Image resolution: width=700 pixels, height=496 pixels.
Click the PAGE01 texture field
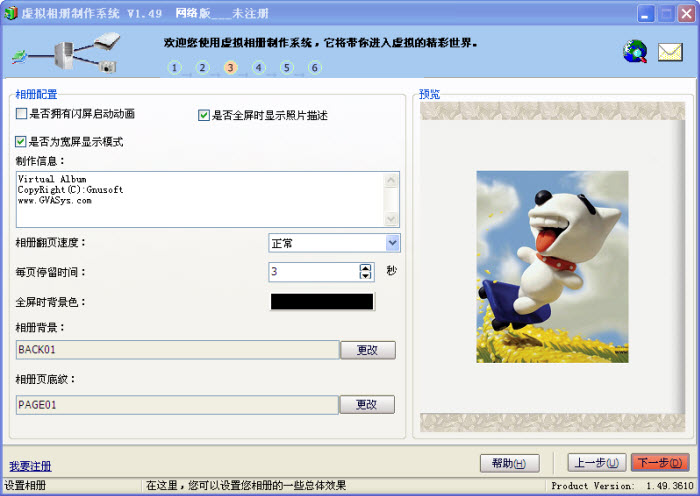pyautogui.click(x=177, y=405)
